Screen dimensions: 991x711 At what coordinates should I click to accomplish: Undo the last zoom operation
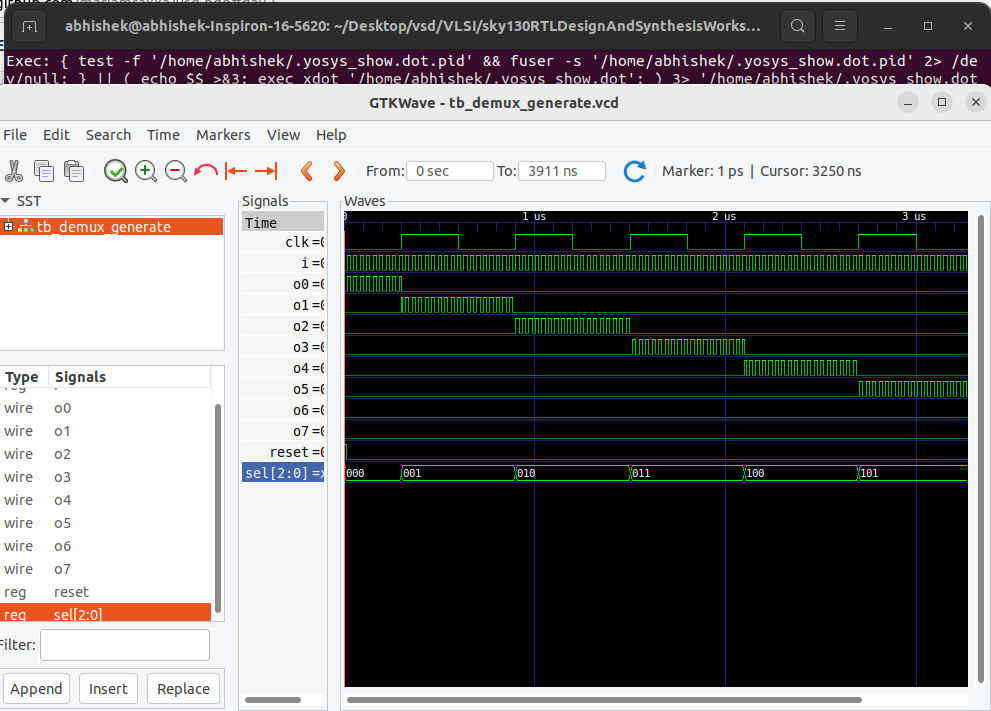point(205,171)
